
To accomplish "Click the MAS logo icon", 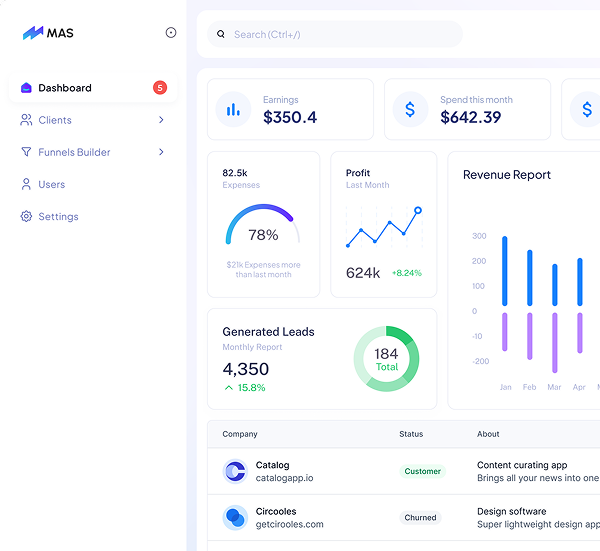I will click(x=34, y=33).
